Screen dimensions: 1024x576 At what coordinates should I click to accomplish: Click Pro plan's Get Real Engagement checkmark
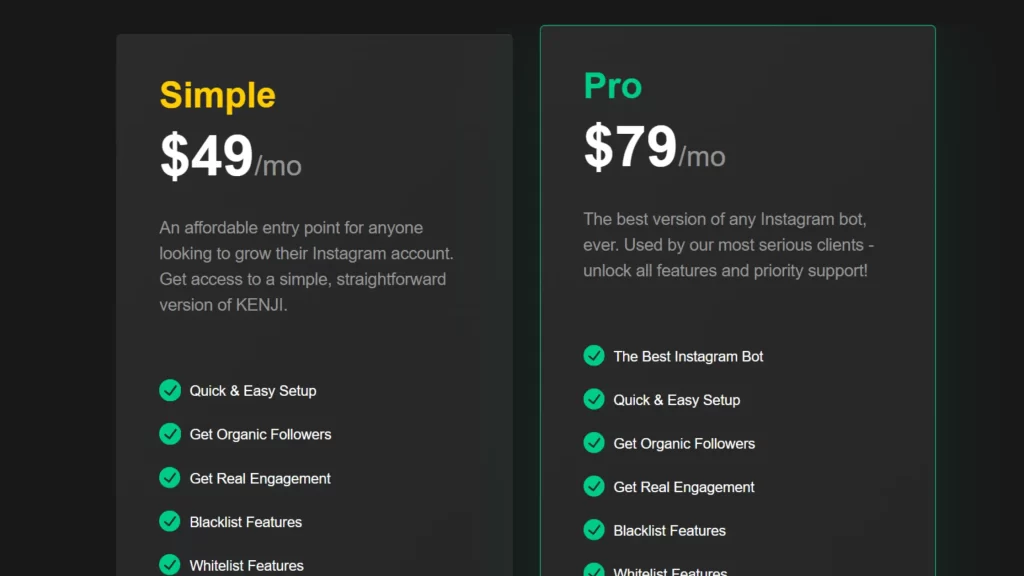(x=594, y=486)
